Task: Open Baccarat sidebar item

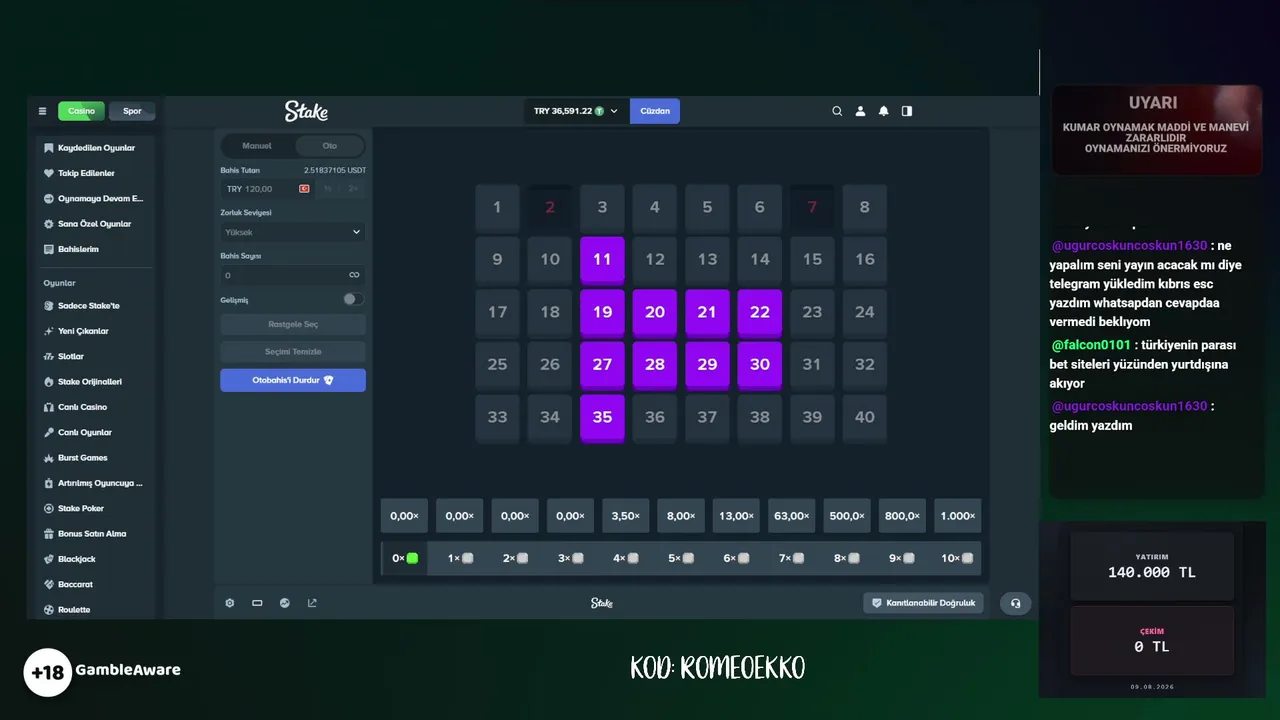Action: coord(95,584)
